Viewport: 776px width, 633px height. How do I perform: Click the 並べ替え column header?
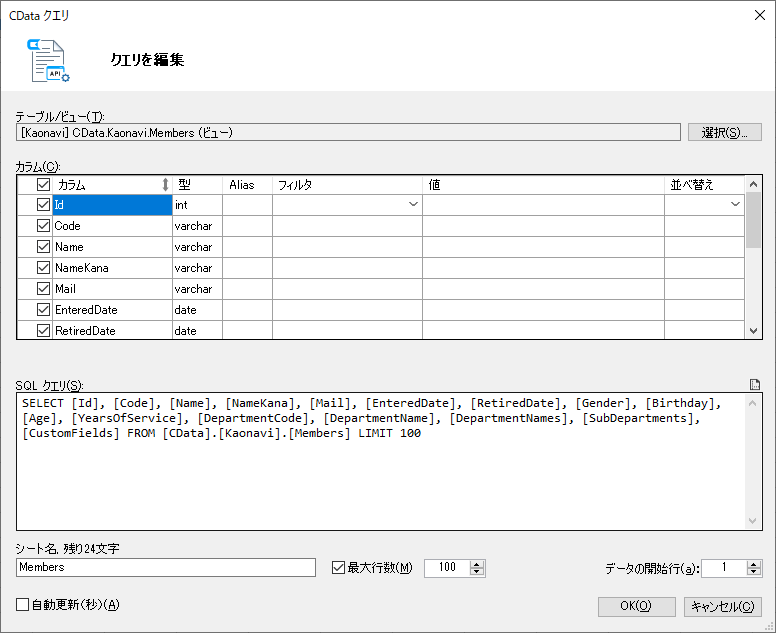tap(704, 185)
